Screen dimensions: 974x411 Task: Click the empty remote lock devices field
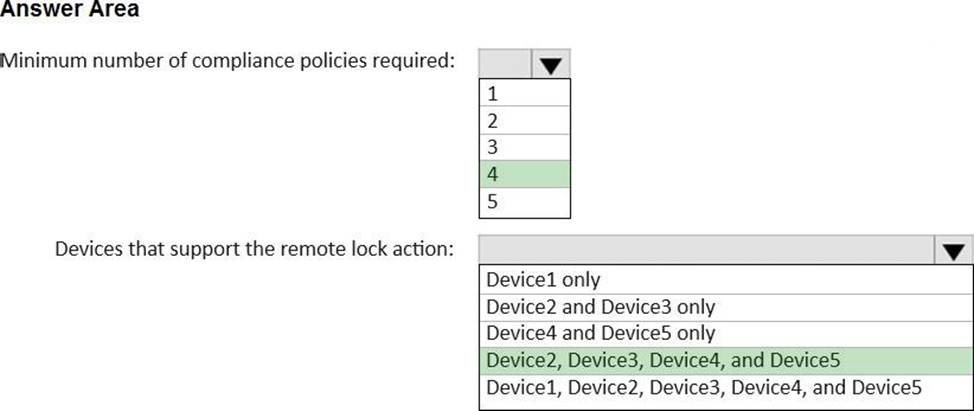pyautogui.click(x=707, y=250)
